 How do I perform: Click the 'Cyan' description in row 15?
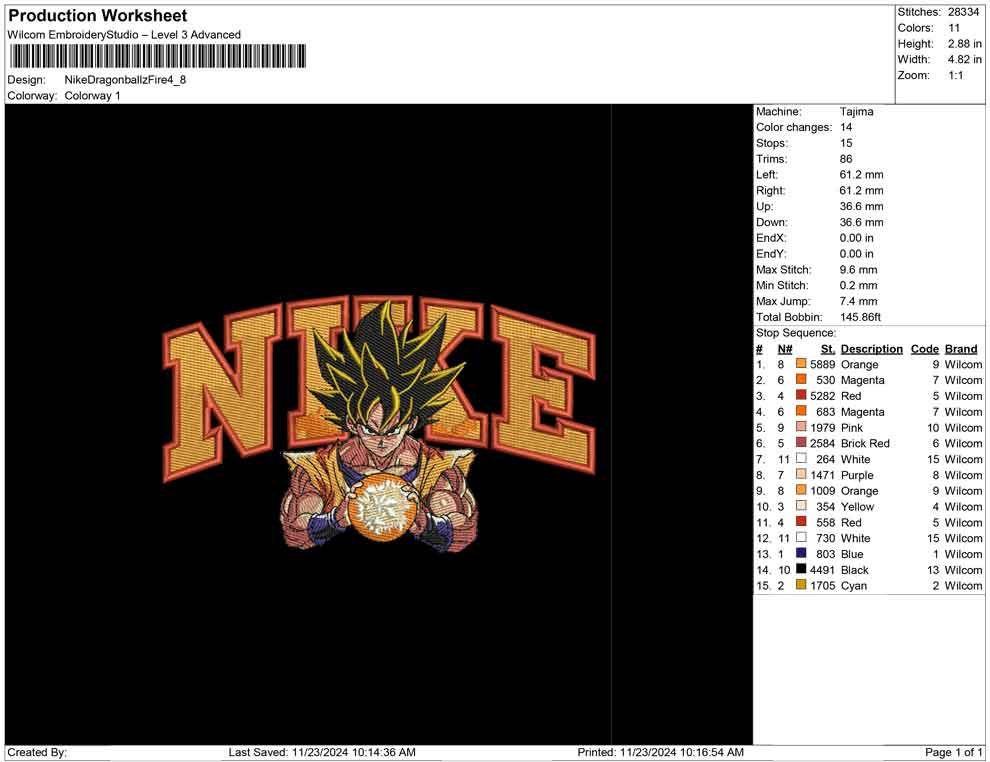[x=854, y=585]
